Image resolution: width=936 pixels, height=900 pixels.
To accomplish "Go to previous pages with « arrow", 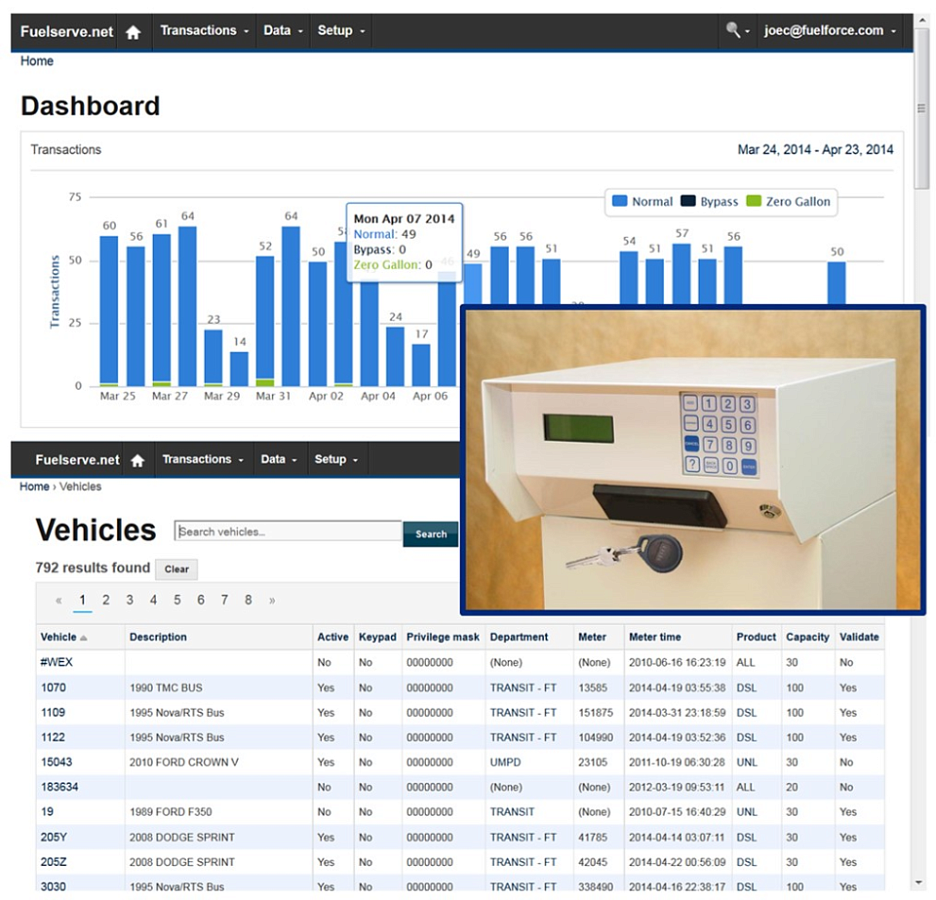I will click(58, 601).
